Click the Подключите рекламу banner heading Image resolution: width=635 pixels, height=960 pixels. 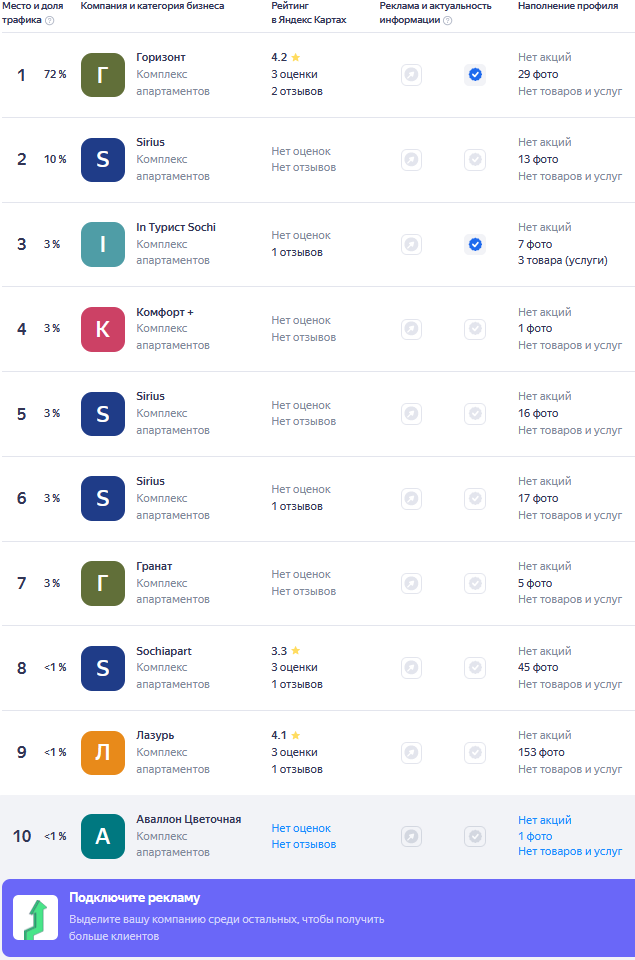point(134,898)
